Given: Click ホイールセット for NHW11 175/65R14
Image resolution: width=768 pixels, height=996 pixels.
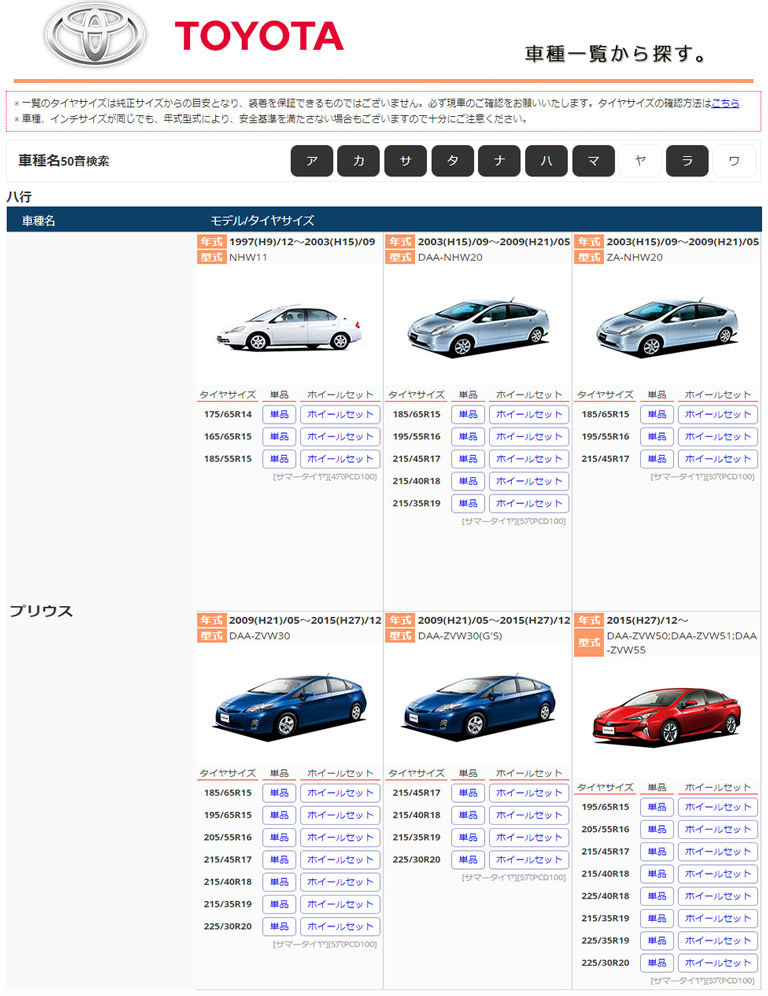Looking at the screenshot, I should [340, 414].
